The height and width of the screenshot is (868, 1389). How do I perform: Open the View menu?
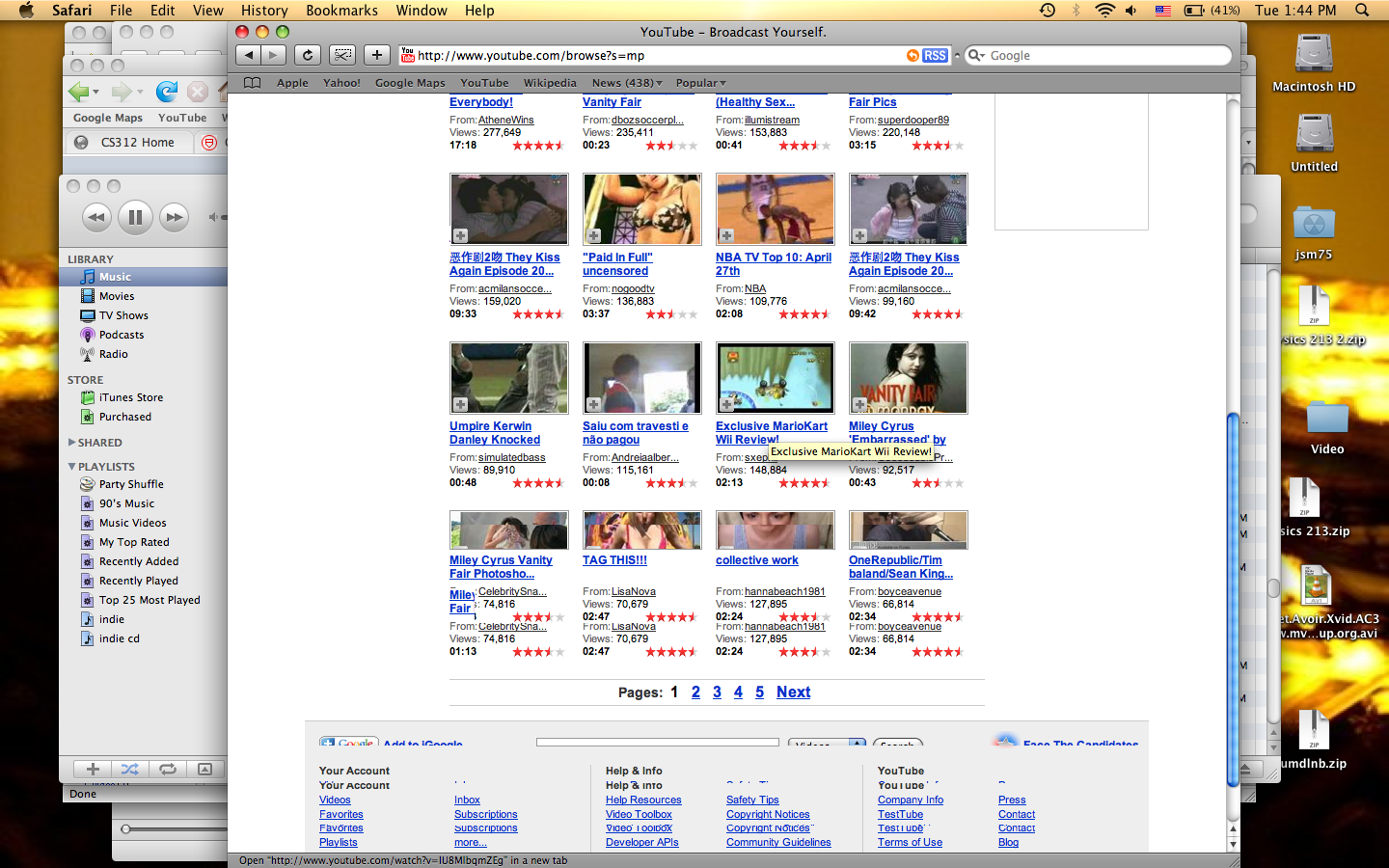[208, 11]
